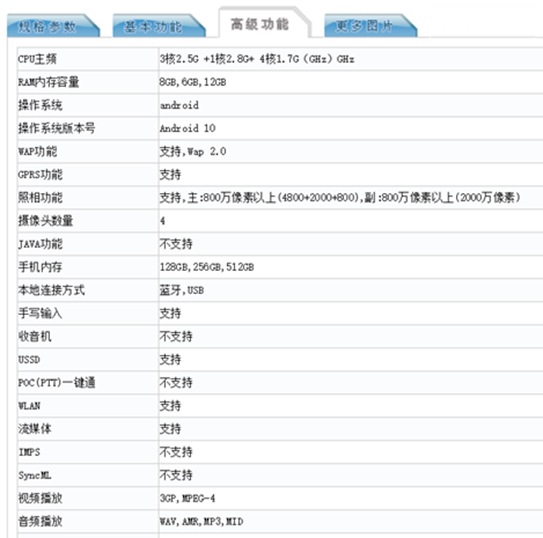Click the RAM内存容量 row label
543x538 pixels.
point(48,82)
